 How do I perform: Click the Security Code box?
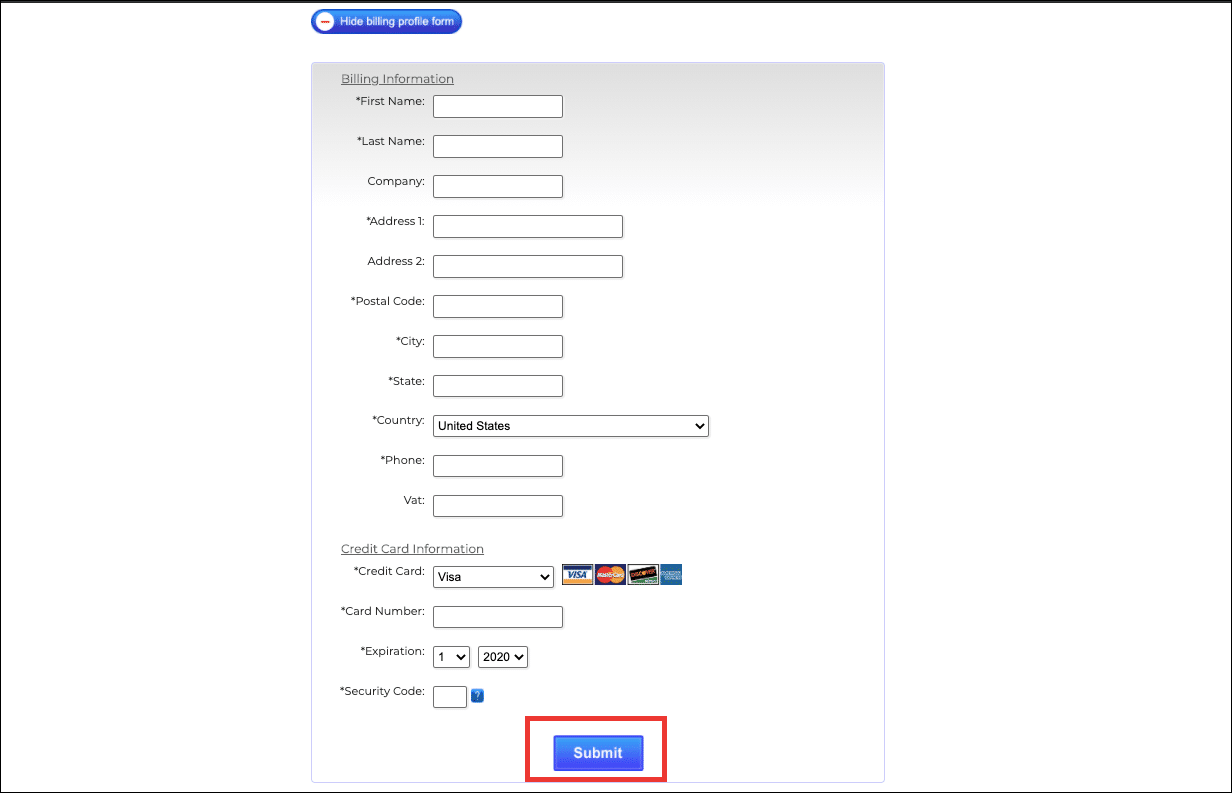(449, 697)
